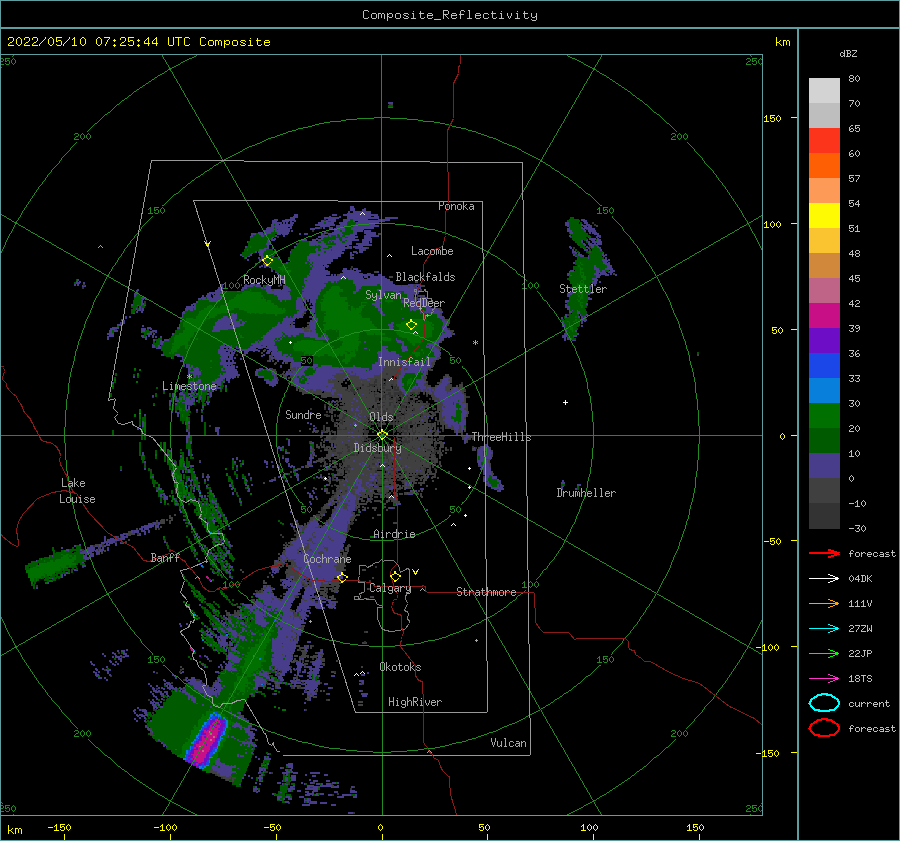Pick the light orange 54-57 dBZ swatch
The height and width of the screenshot is (841, 900).
[x=824, y=190]
